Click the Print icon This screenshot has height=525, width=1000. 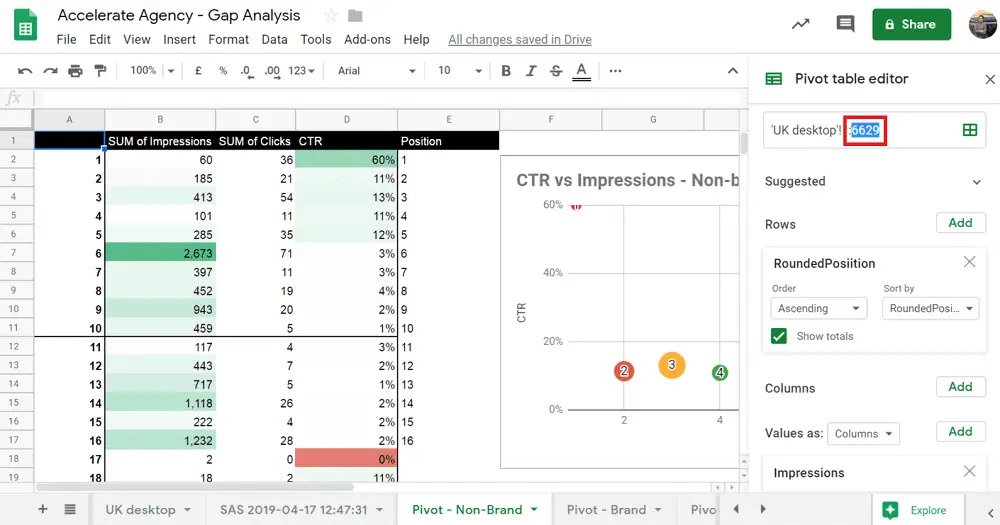(x=75, y=71)
